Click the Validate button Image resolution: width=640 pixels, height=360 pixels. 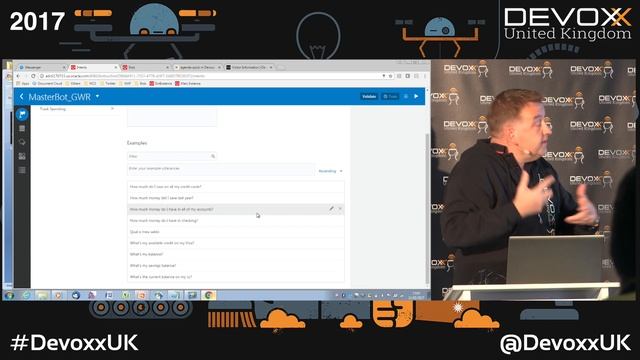(369, 97)
